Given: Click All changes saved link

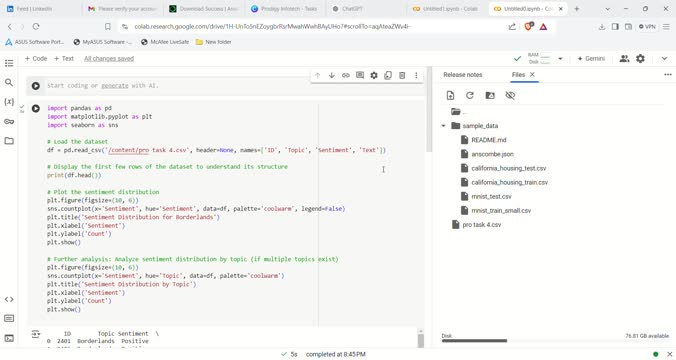Looking at the screenshot, I should (109, 59).
